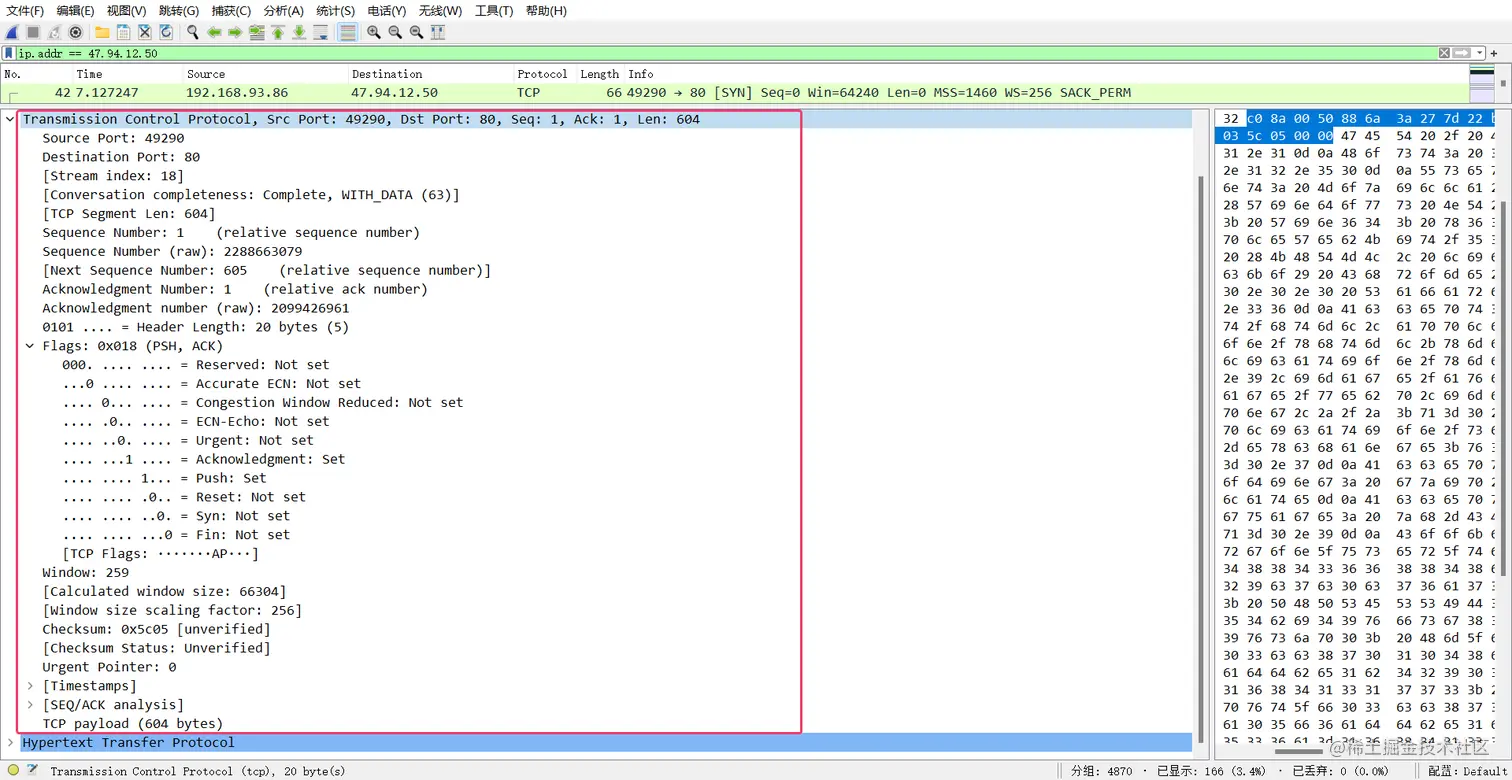1512x780 pixels.
Task: Open a capture file via folder icon
Action: pyautogui.click(x=102, y=32)
